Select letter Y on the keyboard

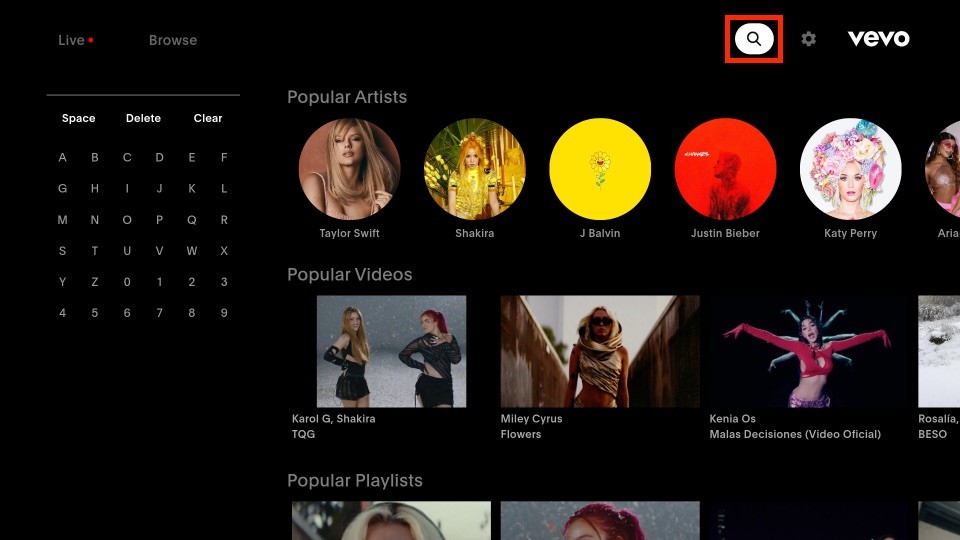point(62,282)
